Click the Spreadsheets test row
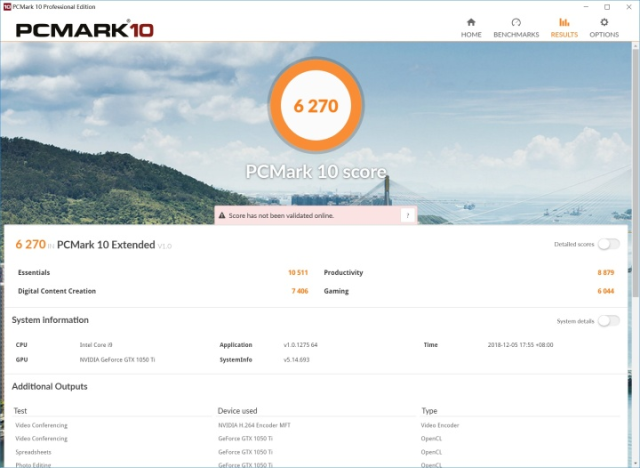640x468 pixels. 33,452
